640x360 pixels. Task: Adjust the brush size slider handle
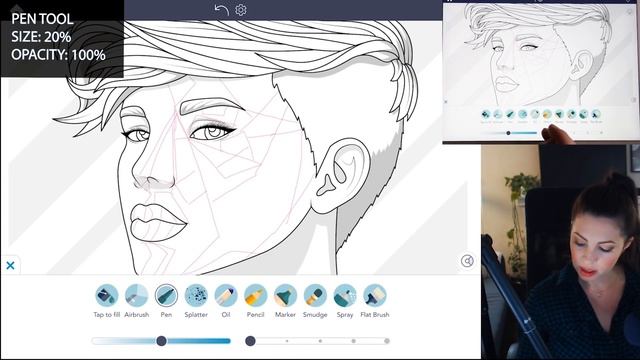click(161, 341)
